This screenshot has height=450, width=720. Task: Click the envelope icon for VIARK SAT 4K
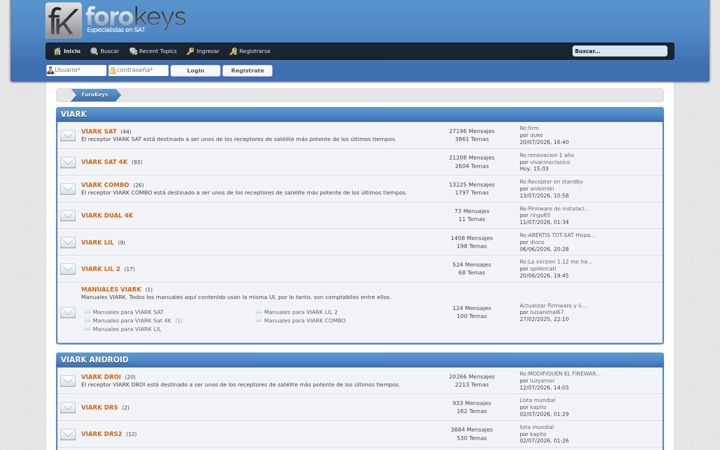[x=68, y=163]
